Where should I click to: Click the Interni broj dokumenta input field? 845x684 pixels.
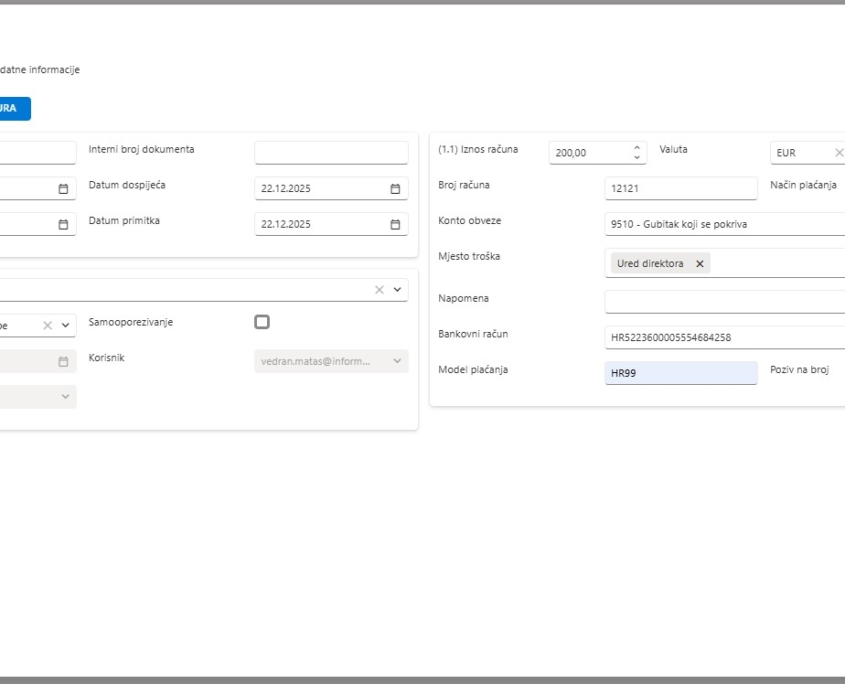(x=331, y=153)
